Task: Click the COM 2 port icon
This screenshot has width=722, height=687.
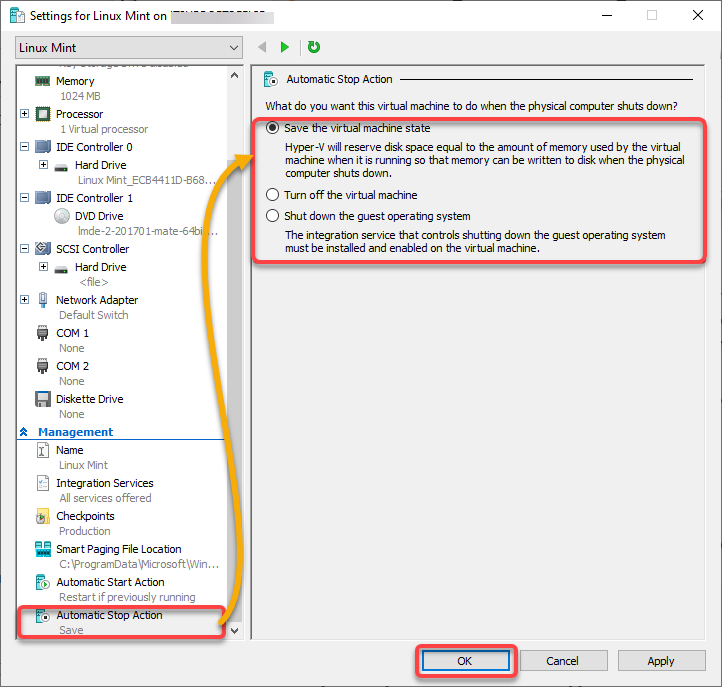Action: pos(42,366)
